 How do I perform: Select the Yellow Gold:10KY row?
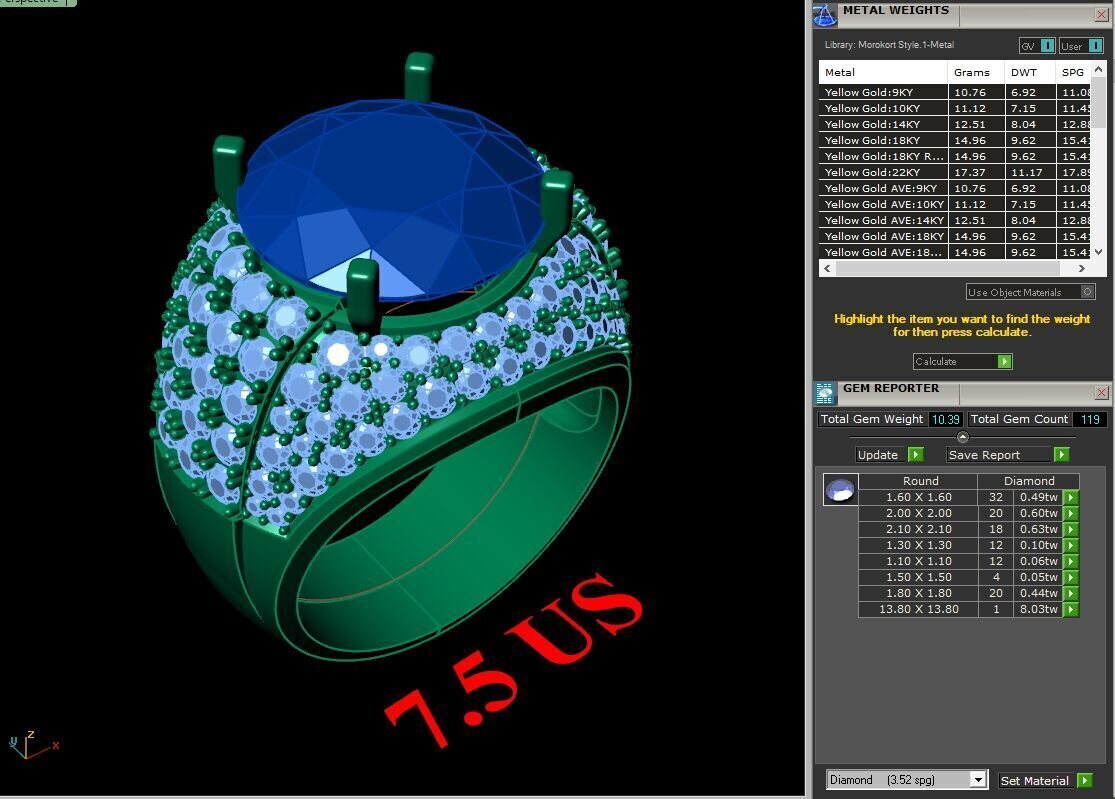[955, 108]
